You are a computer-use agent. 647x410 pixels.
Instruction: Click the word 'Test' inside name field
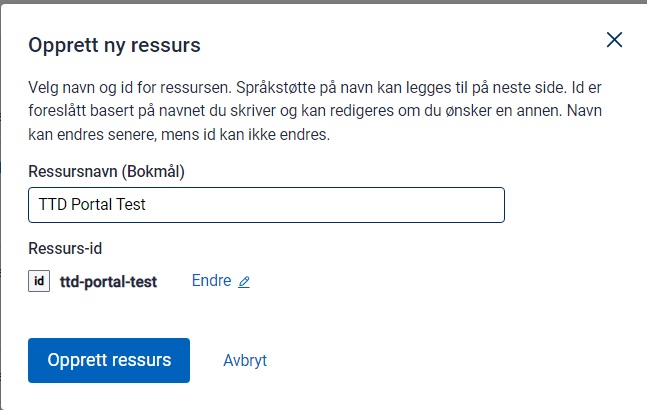tap(130, 204)
